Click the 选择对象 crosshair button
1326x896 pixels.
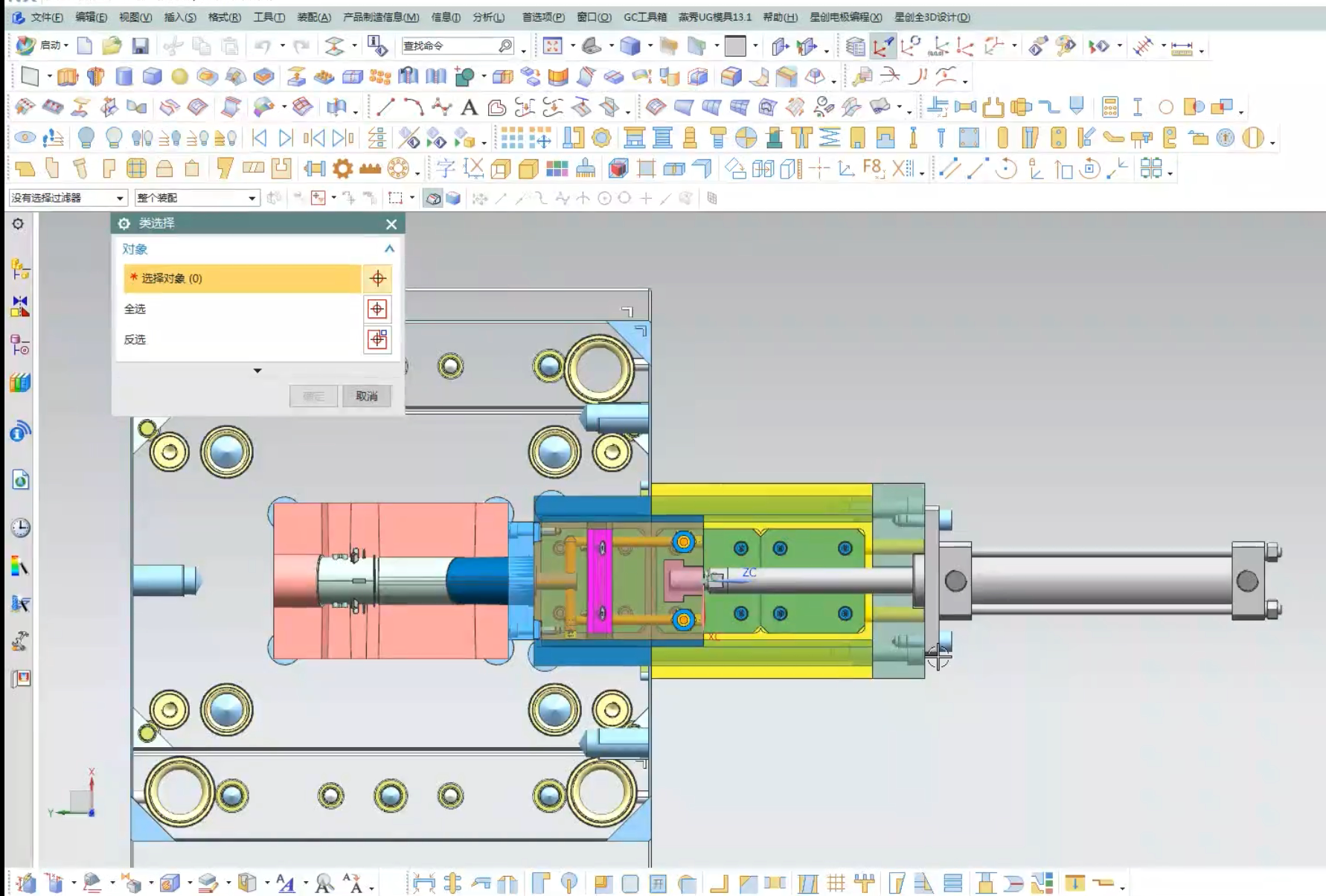377,278
